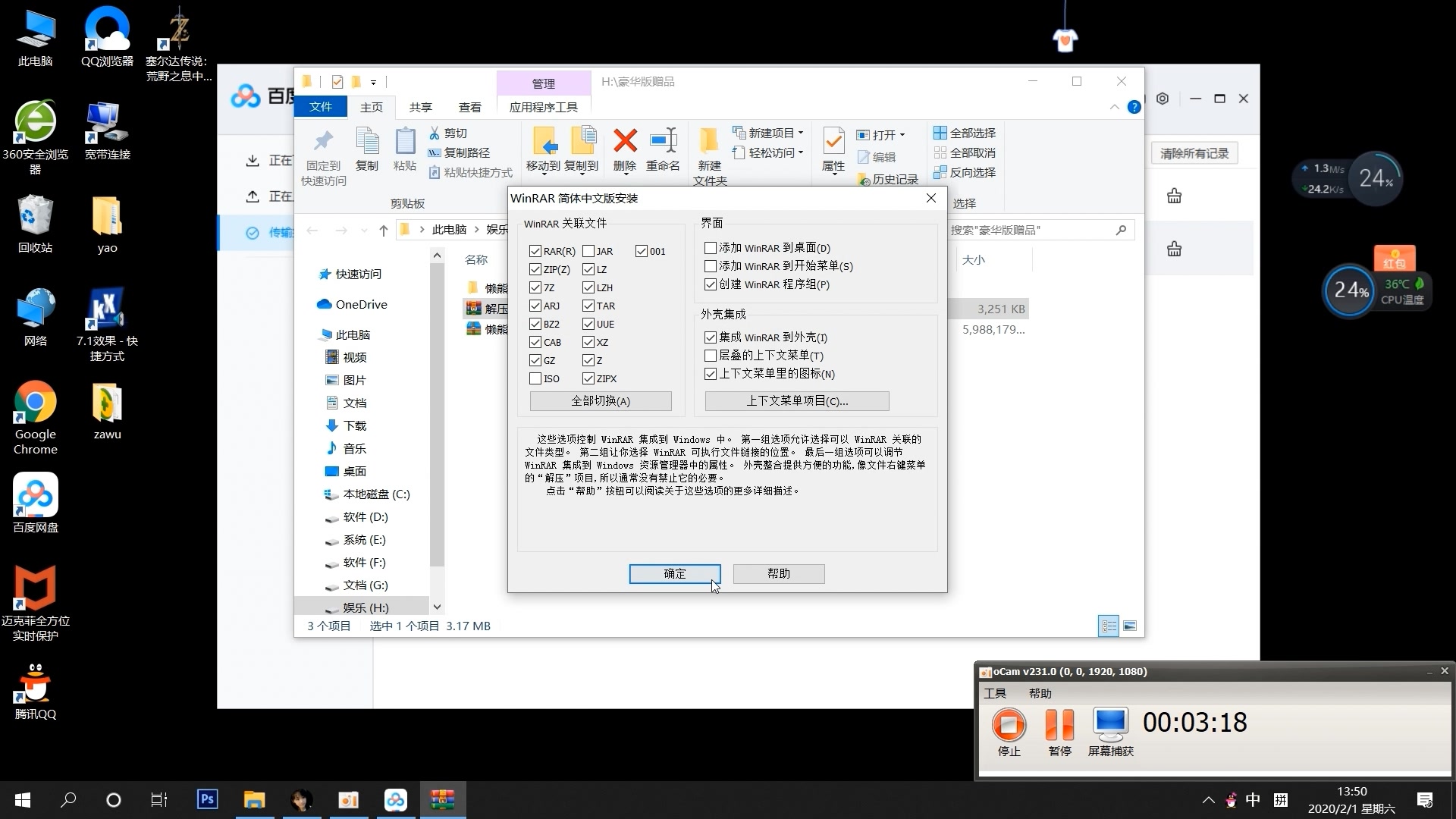Expand recent locations dropdown in navigation bar

[x=365, y=231]
